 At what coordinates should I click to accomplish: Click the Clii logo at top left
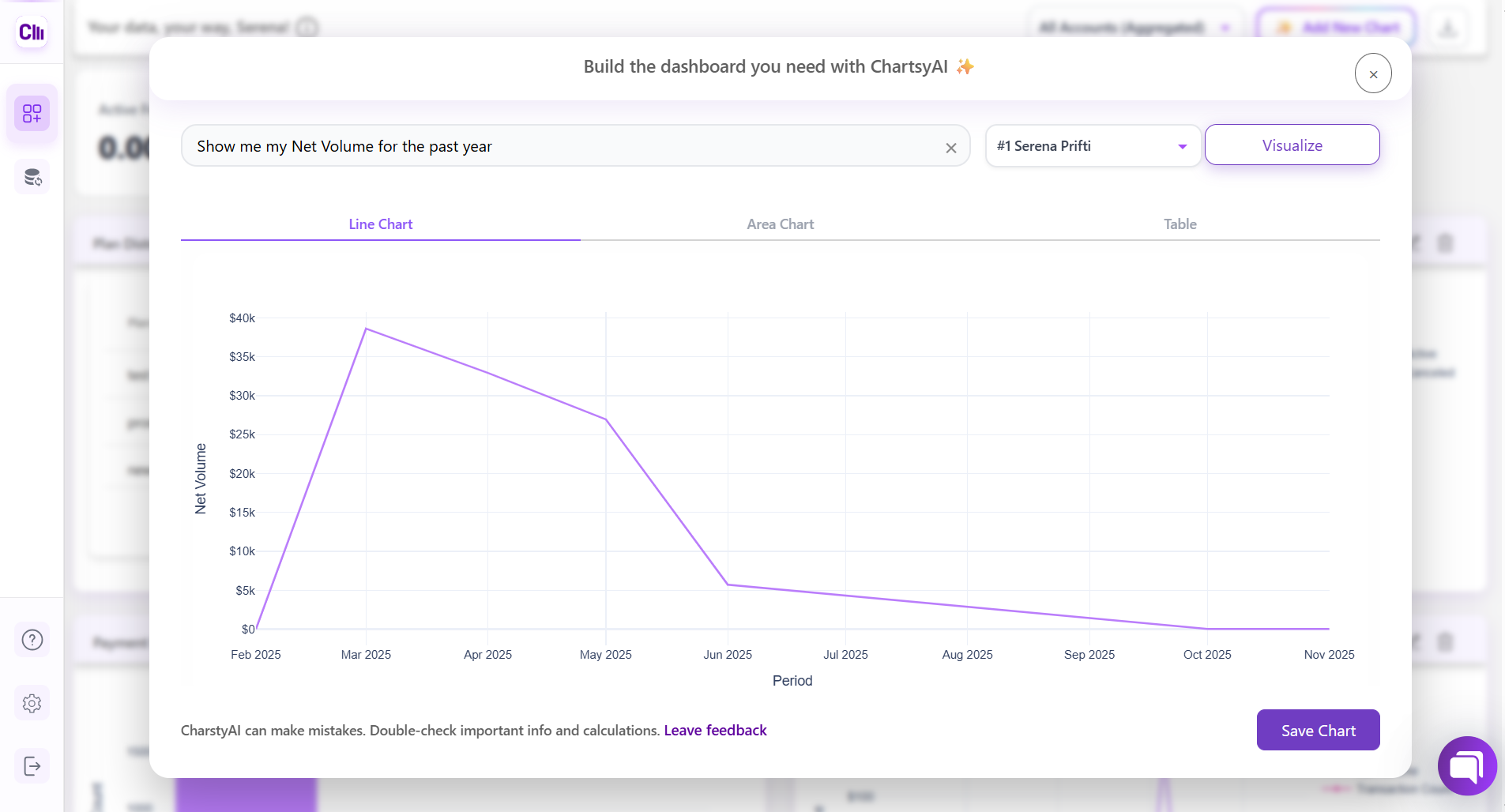click(x=32, y=32)
